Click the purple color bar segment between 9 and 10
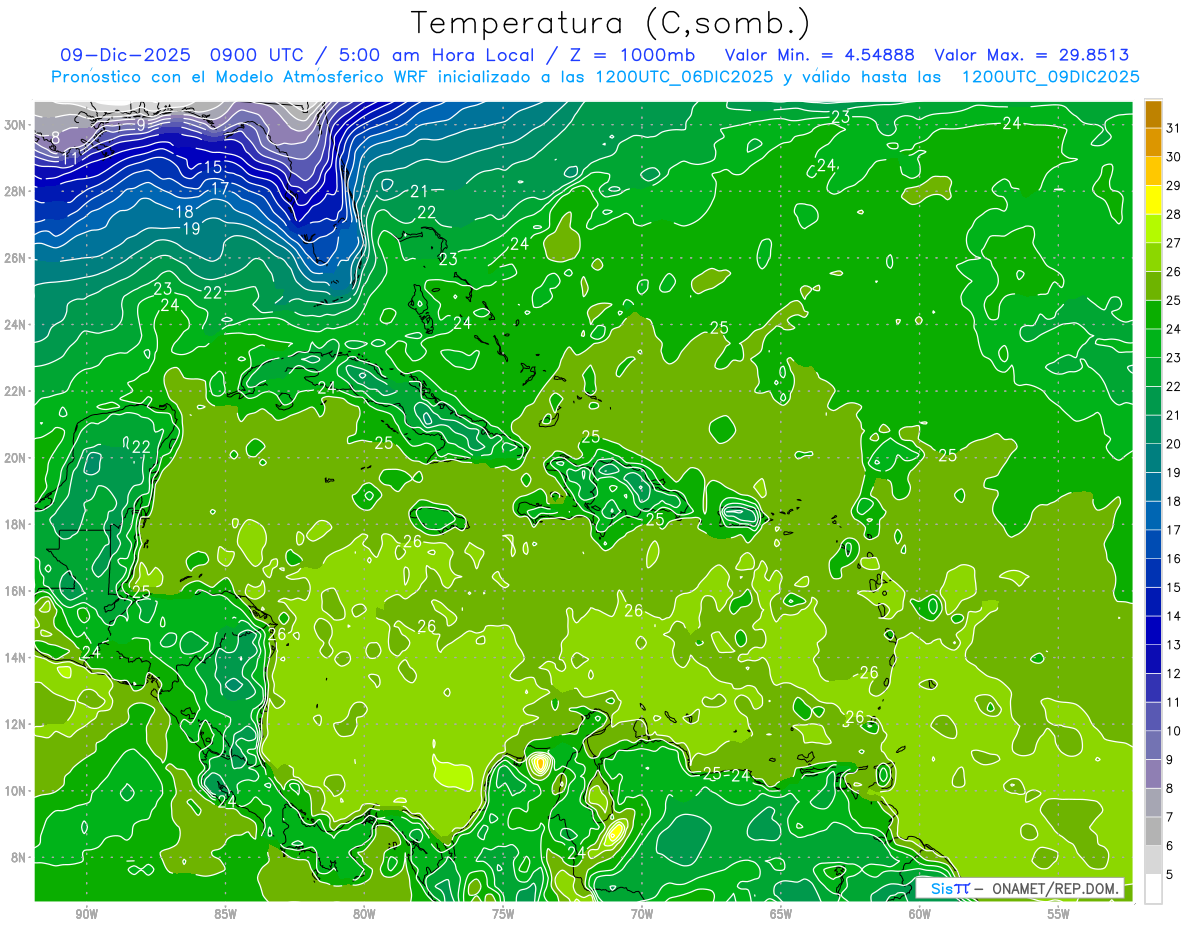This screenshot has height=927, width=1200. click(1153, 746)
